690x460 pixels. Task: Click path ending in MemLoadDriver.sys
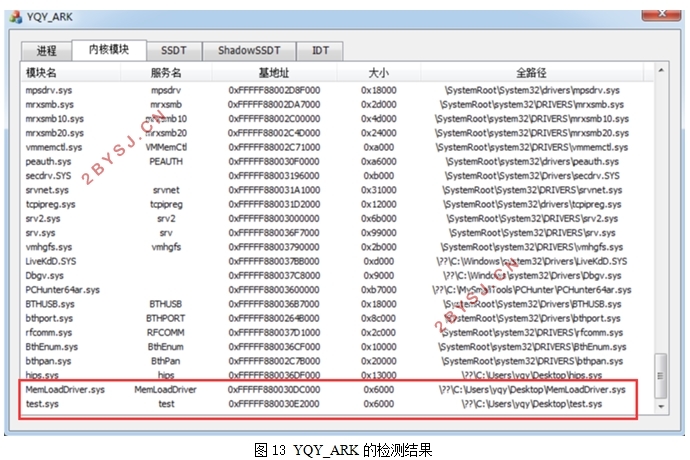532,390
